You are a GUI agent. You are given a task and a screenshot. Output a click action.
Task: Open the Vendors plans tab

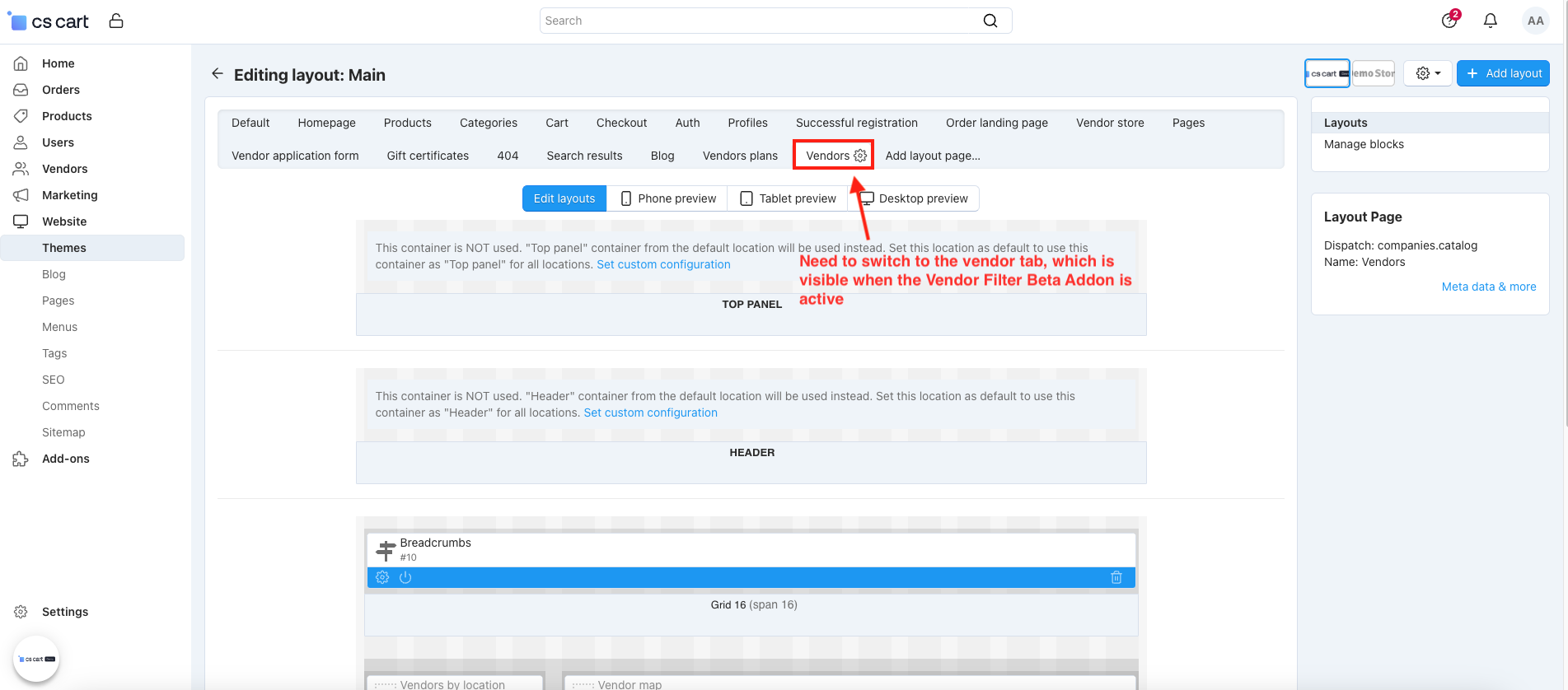click(x=740, y=156)
